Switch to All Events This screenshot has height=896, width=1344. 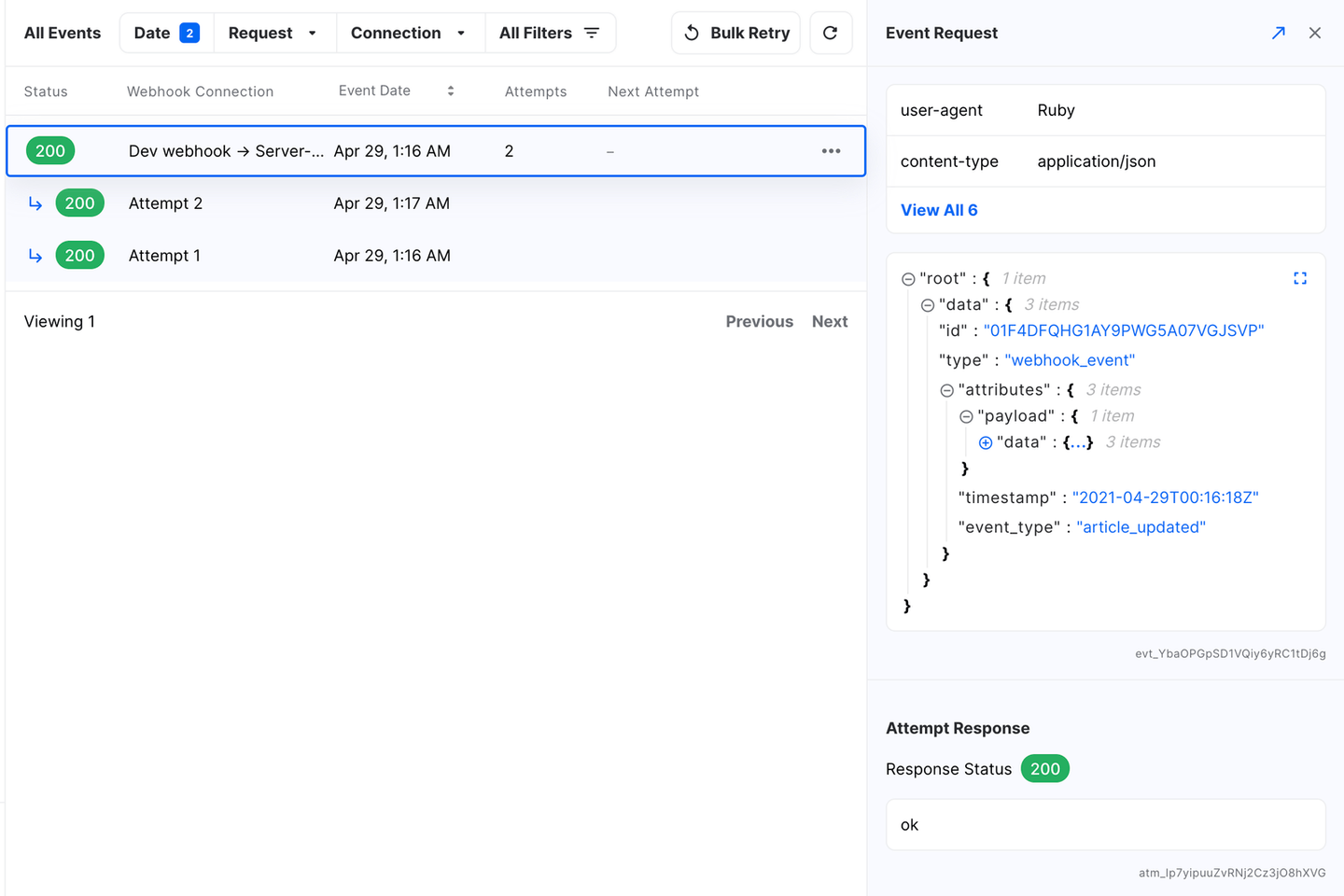[62, 32]
